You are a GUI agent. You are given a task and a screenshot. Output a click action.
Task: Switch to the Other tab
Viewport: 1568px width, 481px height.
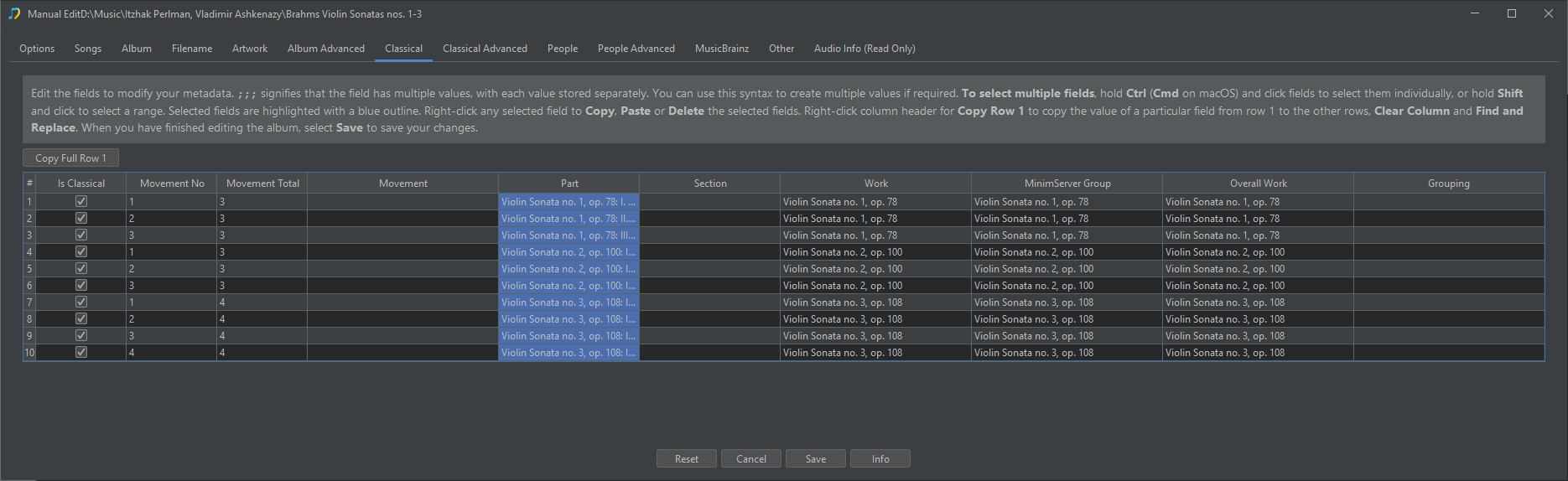pyautogui.click(x=781, y=49)
